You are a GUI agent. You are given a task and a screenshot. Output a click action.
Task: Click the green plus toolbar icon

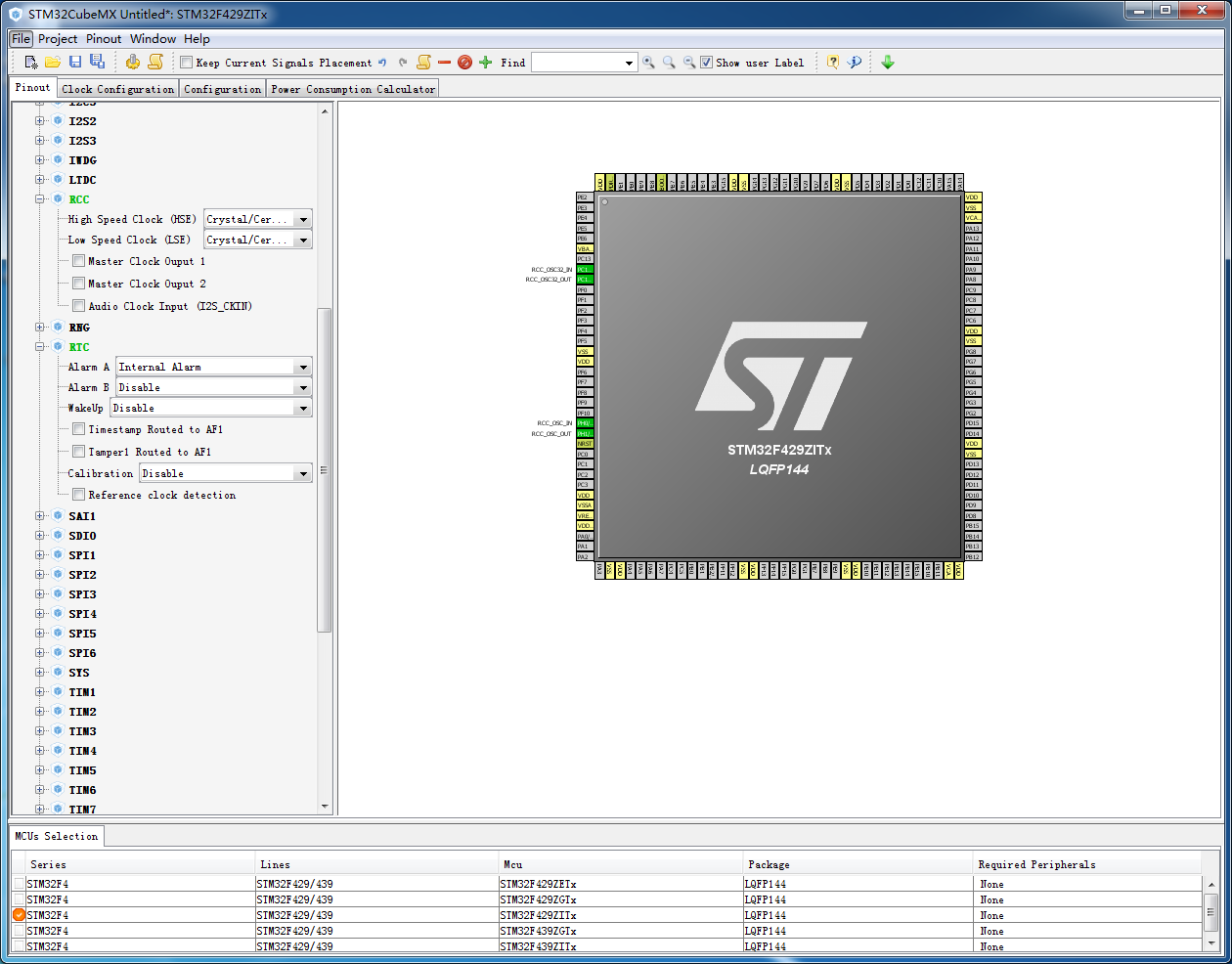pyautogui.click(x=485, y=63)
